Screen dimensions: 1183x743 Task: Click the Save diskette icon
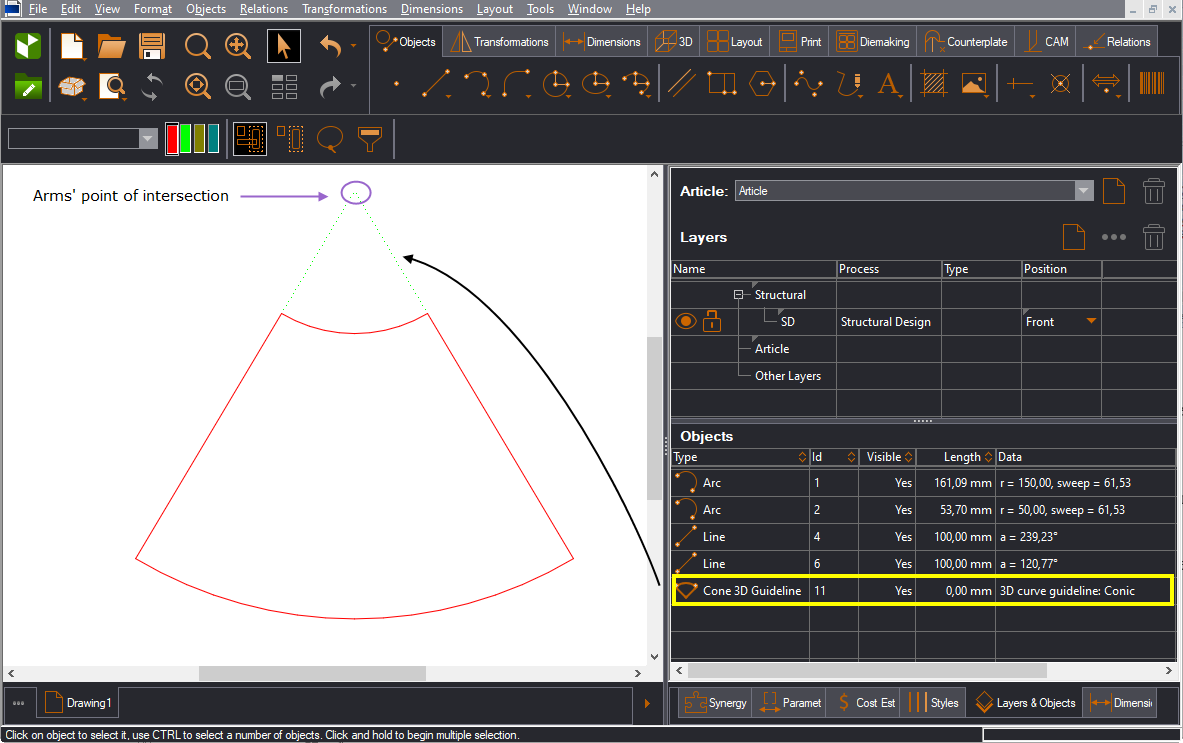[x=152, y=47]
